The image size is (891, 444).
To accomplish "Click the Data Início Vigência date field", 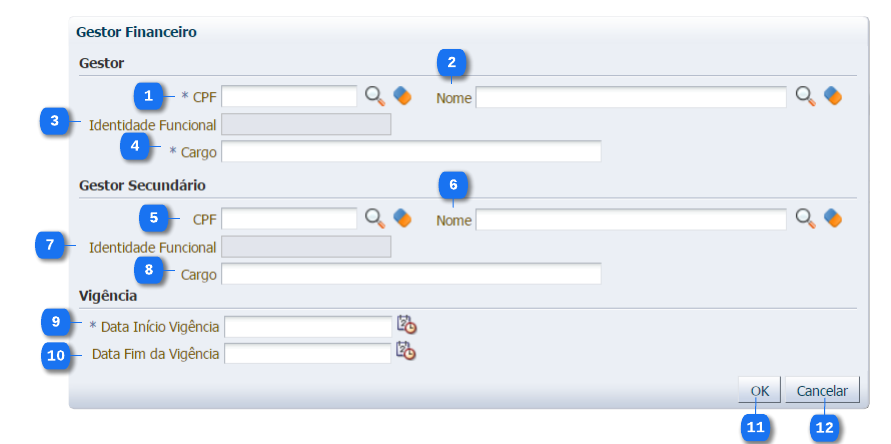I will 308,327.
